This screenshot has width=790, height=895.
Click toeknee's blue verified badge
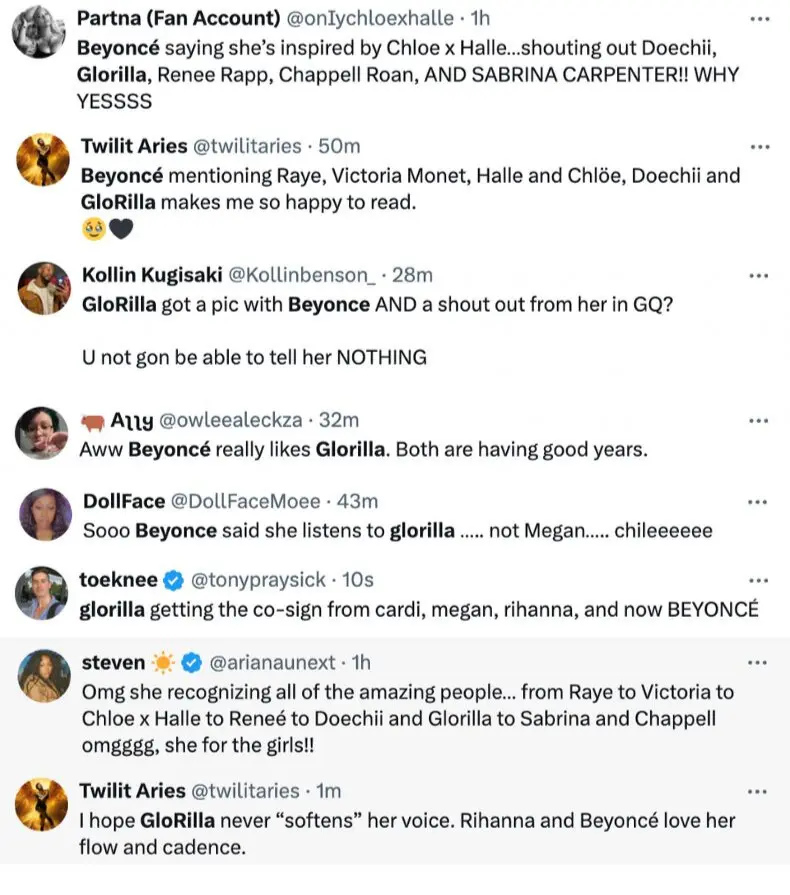coord(174,580)
